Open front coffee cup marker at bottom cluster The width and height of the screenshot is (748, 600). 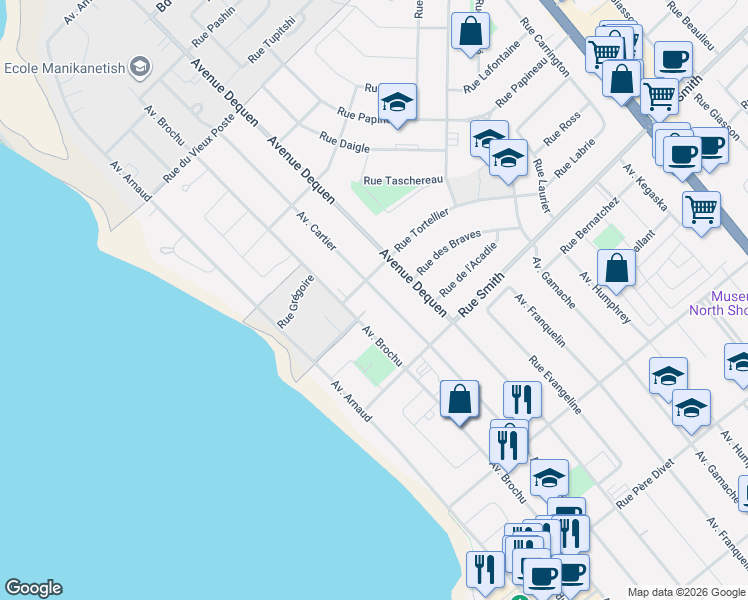coord(542,578)
